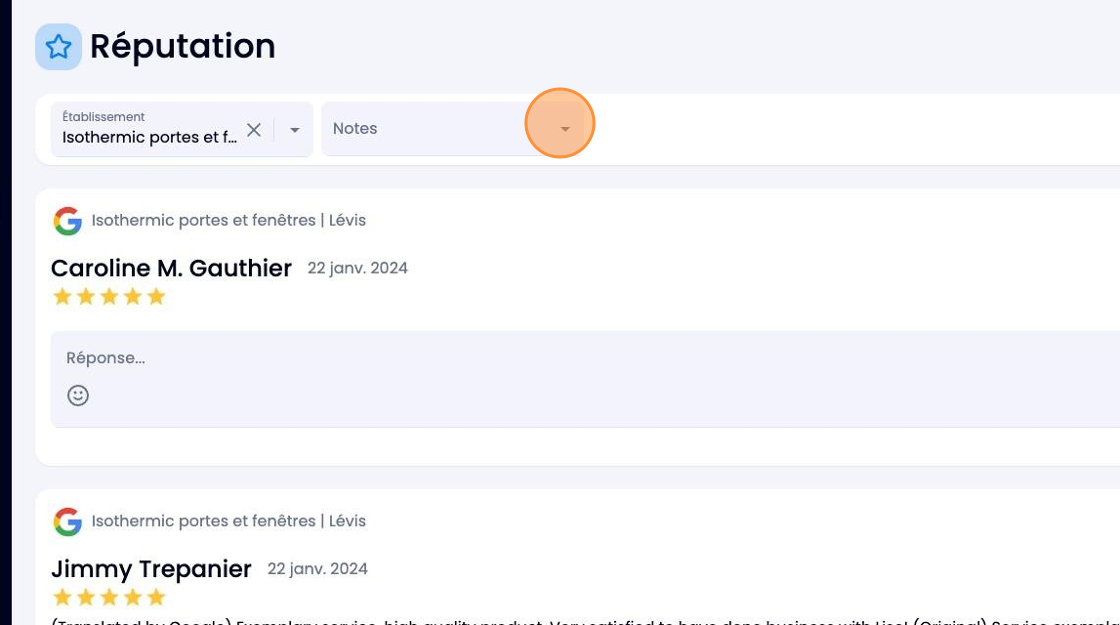This screenshot has width=1120, height=625.
Task: Select reviewer name Jimmy Trepanier
Action: [151, 569]
